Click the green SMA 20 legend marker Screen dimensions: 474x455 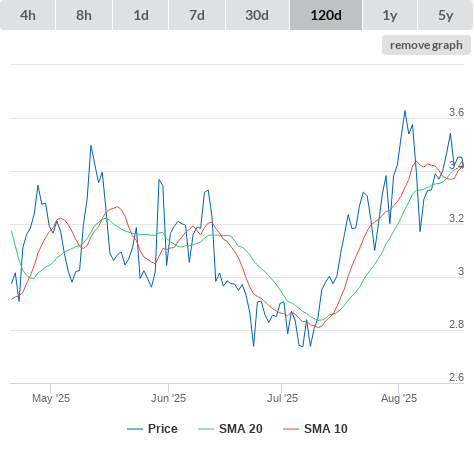pos(206,429)
